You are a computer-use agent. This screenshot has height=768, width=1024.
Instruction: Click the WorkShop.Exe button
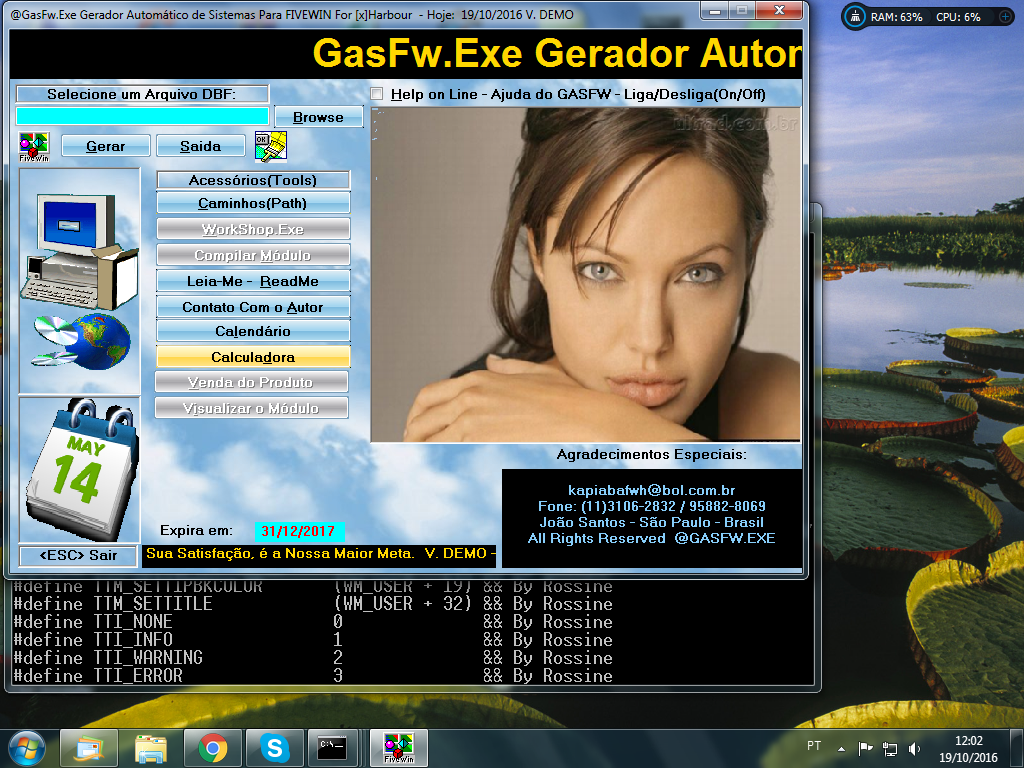[253, 229]
